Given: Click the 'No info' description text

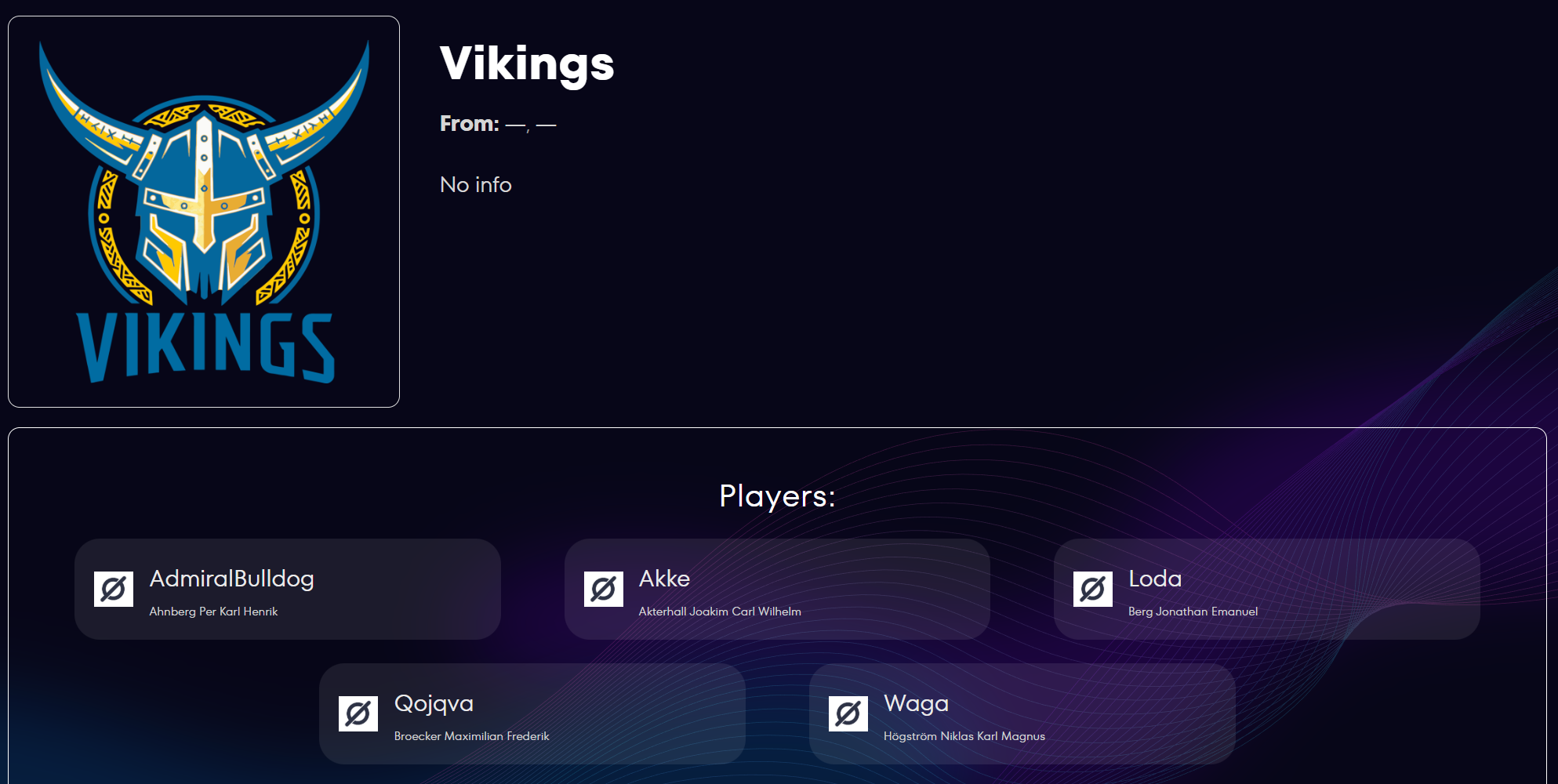Looking at the screenshot, I should 475,185.
